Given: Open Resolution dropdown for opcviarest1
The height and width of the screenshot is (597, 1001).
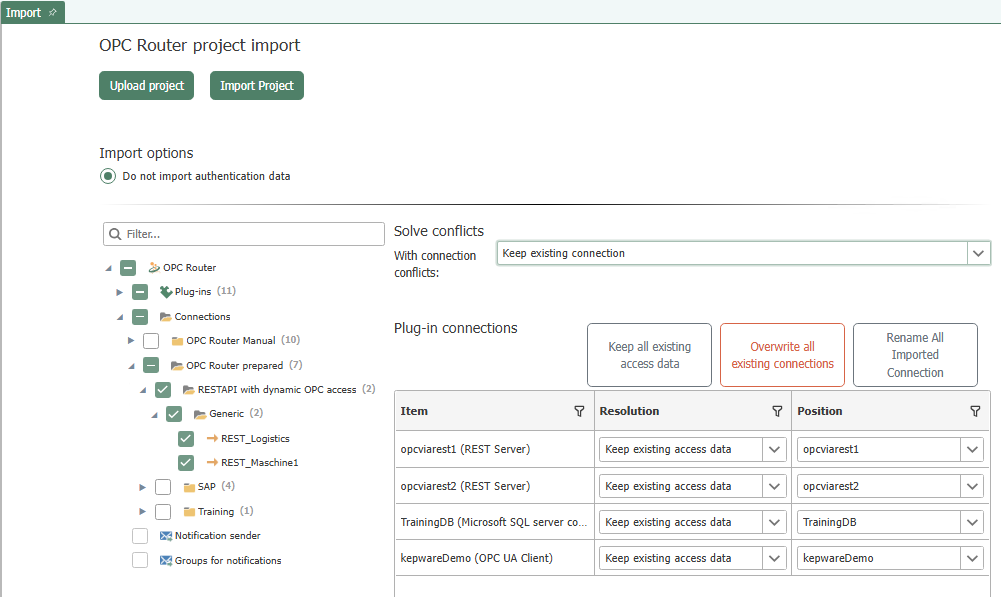Looking at the screenshot, I should coord(774,450).
